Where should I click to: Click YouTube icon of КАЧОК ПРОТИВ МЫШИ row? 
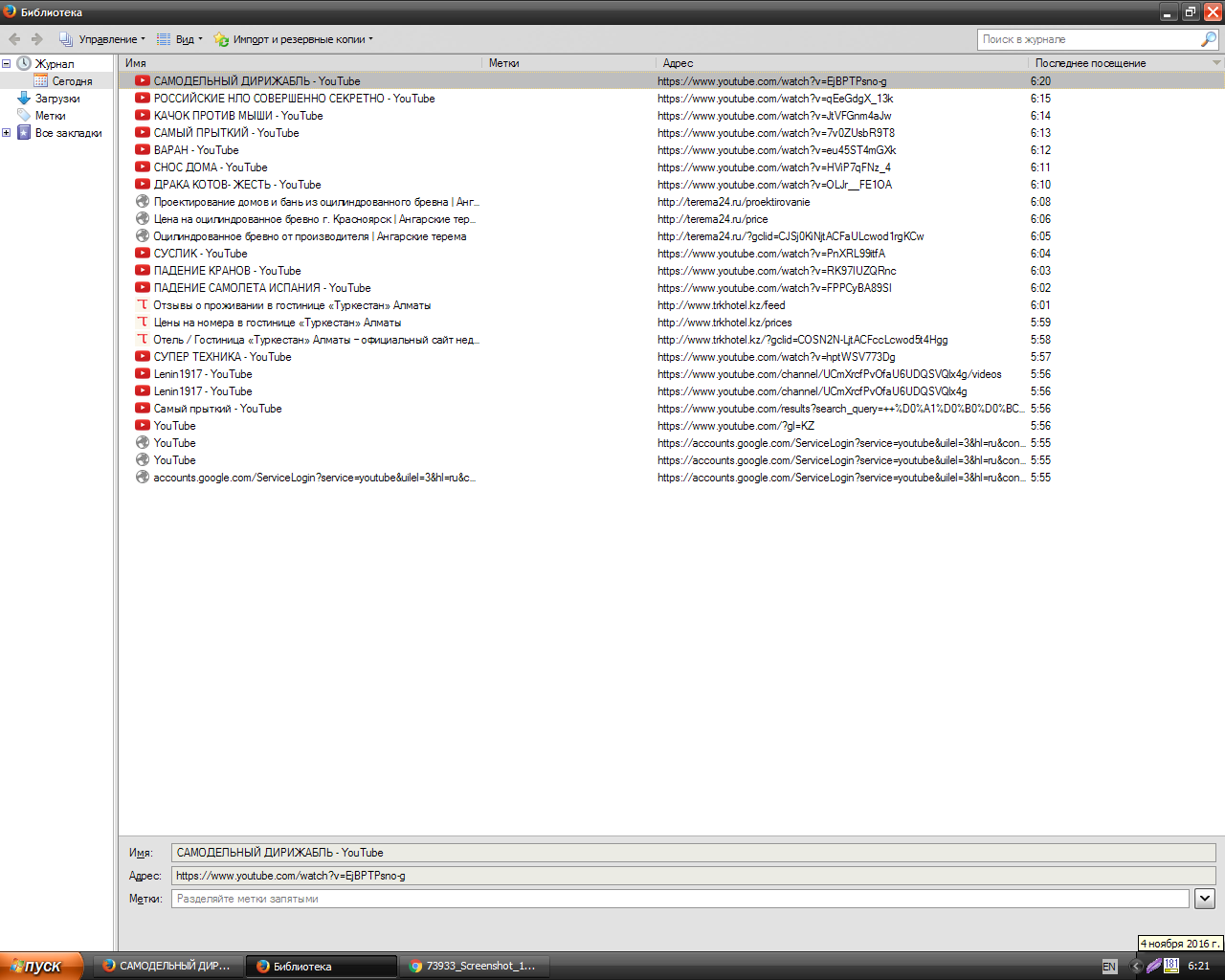(x=143, y=116)
